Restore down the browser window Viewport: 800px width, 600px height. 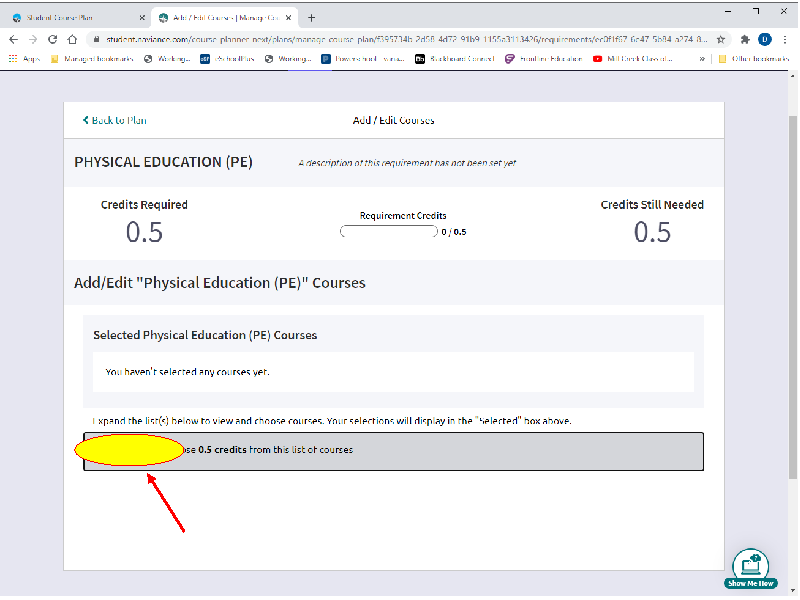coord(756,11)
